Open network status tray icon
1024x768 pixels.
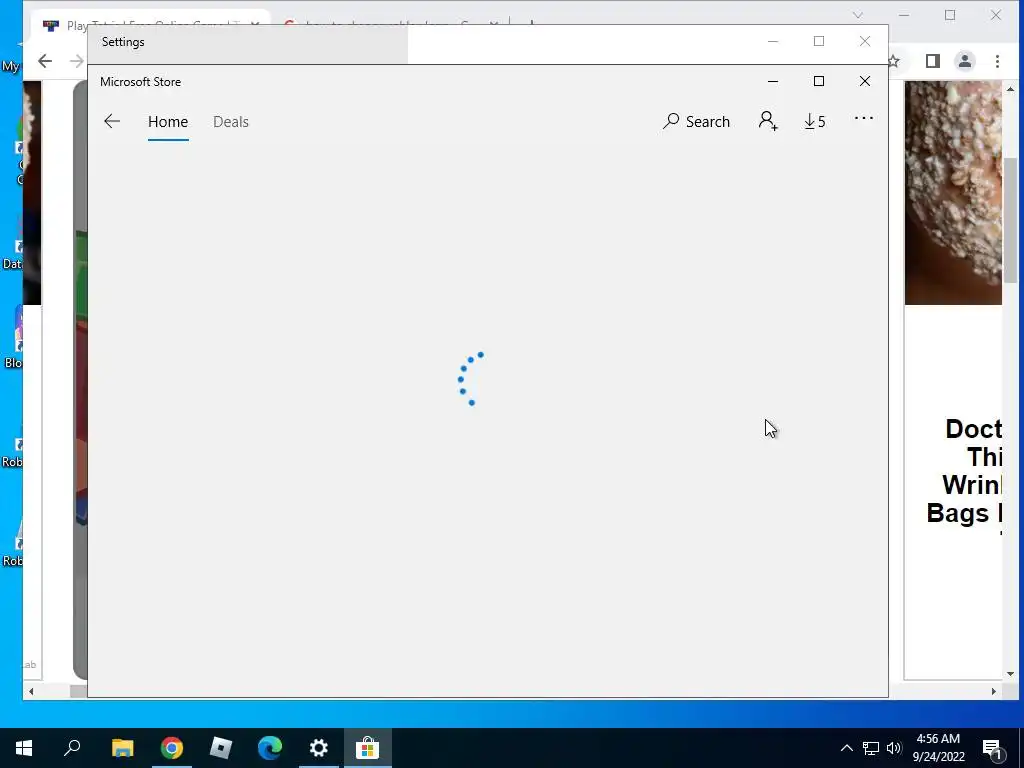(871, 748)
